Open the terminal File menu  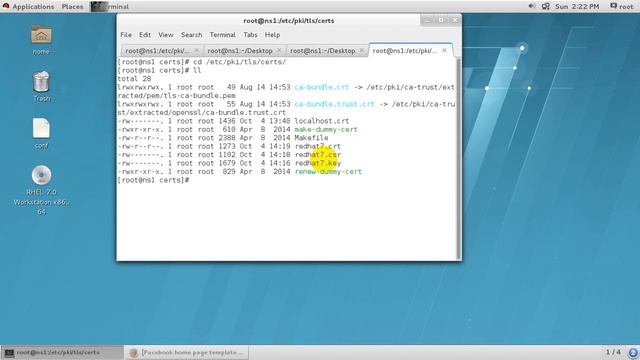(126, 35)
